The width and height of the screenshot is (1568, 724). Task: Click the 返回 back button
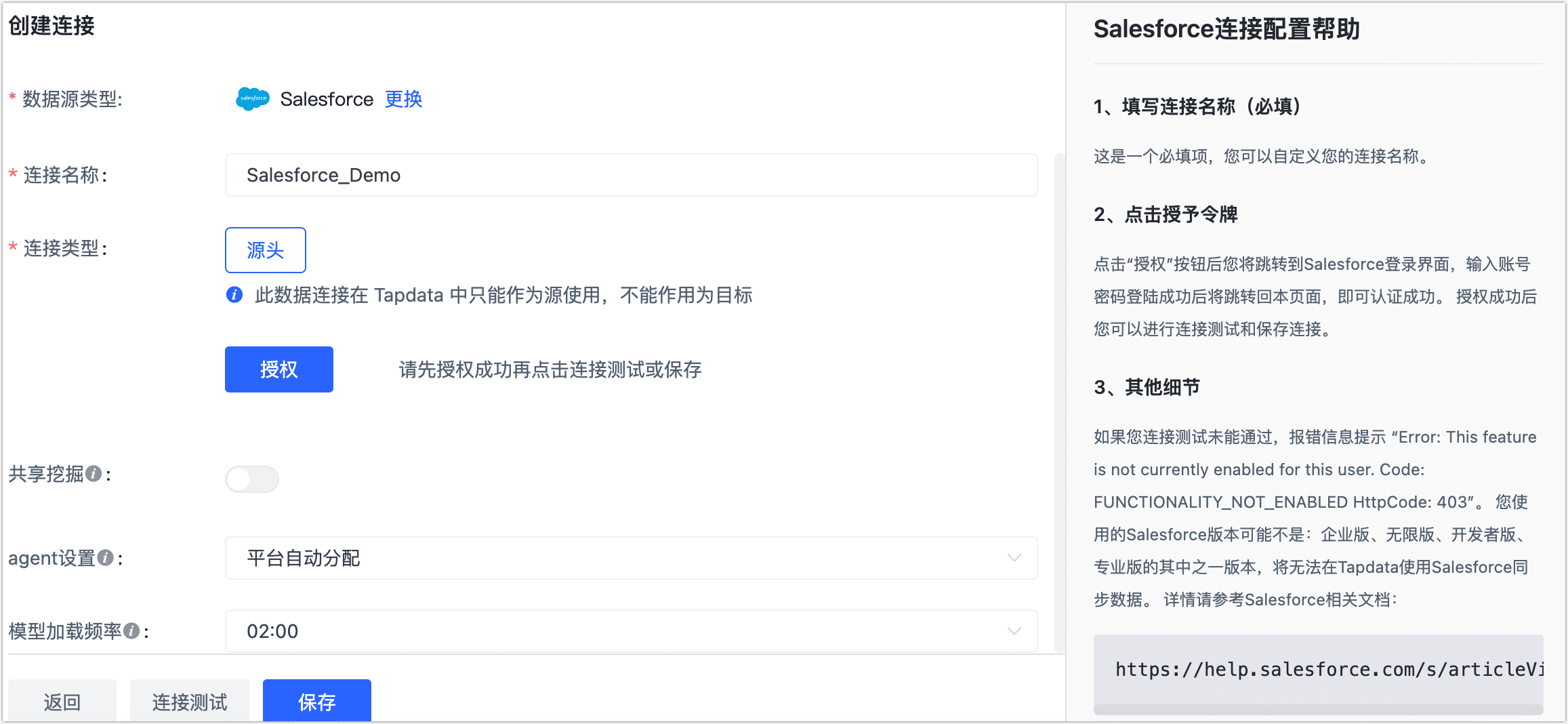(62, 702)
